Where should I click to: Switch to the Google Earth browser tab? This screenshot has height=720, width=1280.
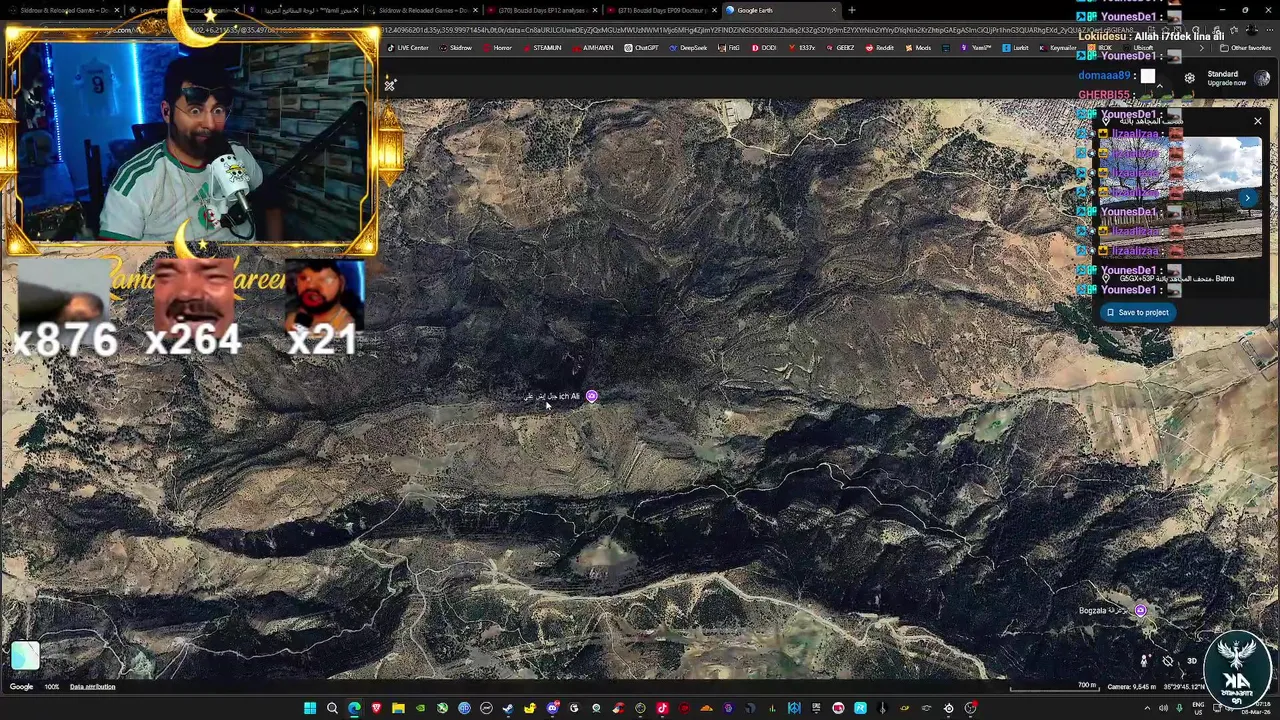point(778,10)
